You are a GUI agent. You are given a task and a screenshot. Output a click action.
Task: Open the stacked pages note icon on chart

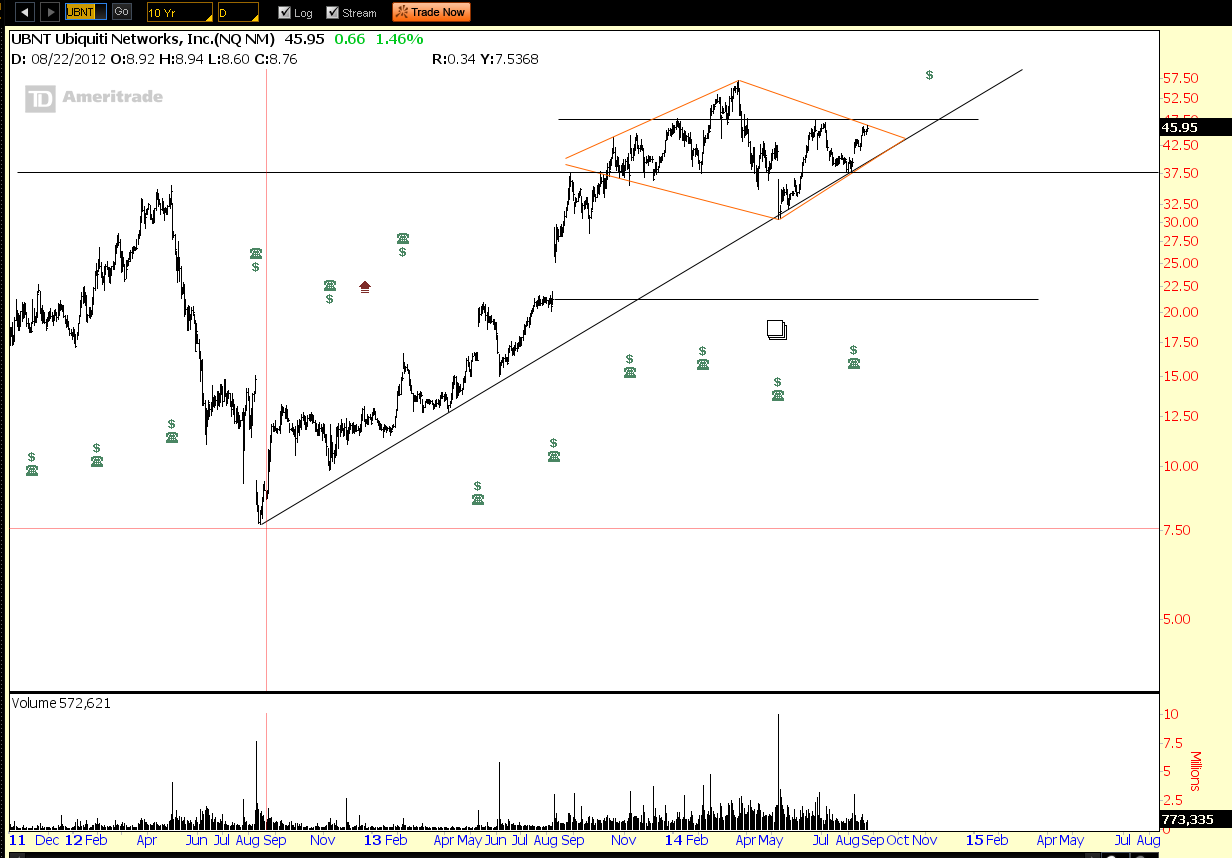pyautogui.click(x=777, y=329)
